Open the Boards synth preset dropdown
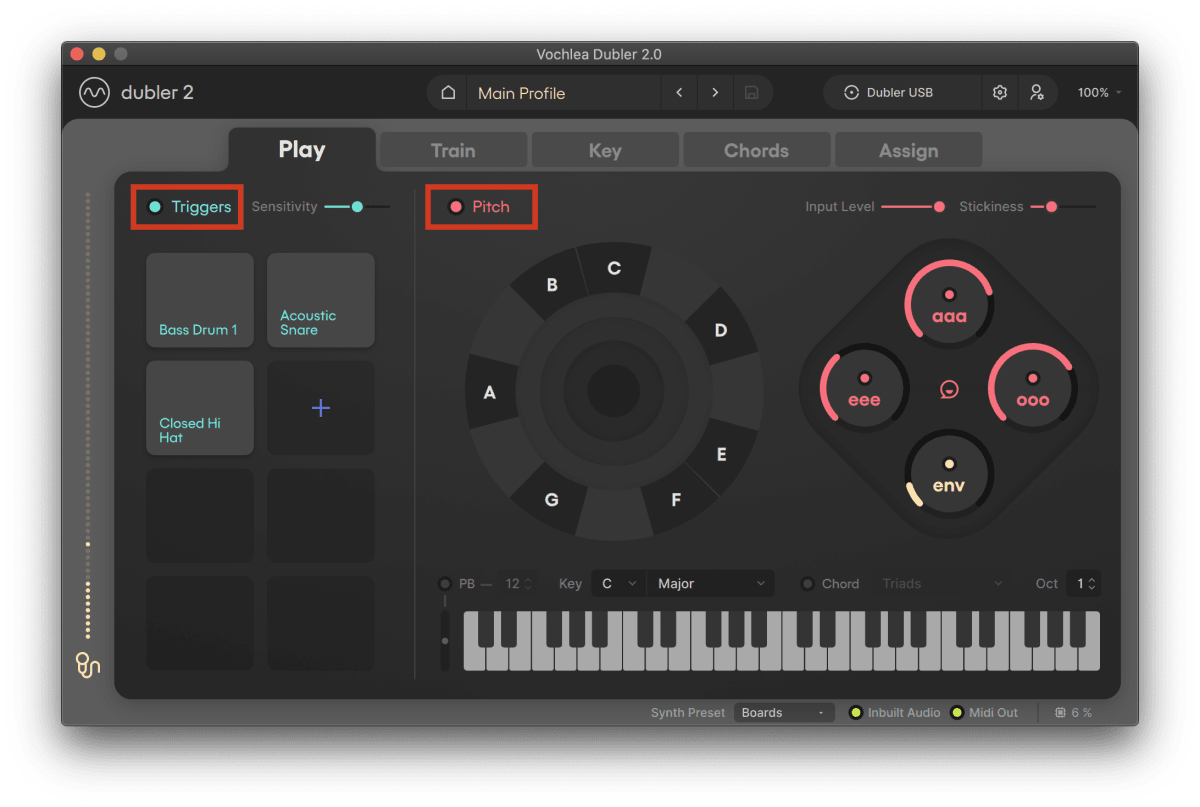This screenshot has height=807, width=1200. pyautogui.click(x=783, y=712)
